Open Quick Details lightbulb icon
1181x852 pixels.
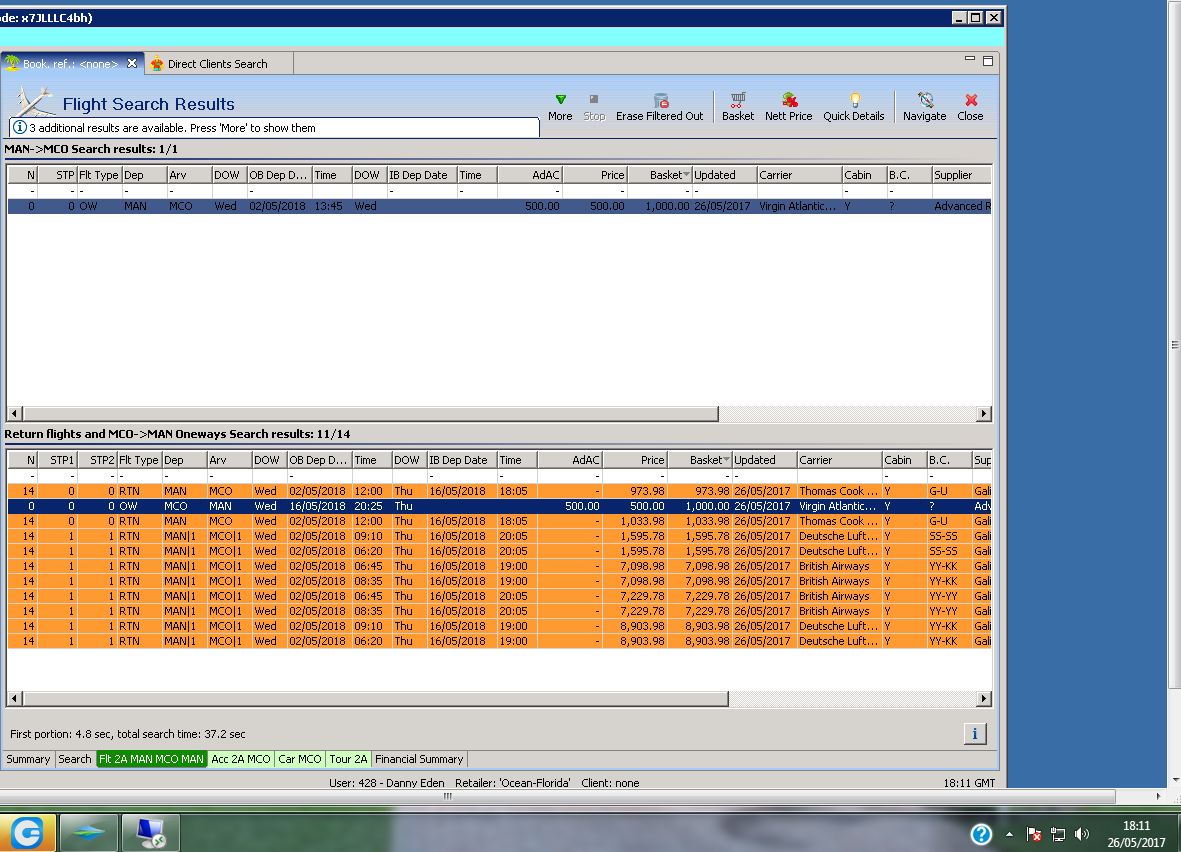pyautogui.click(x=855, y=99)
